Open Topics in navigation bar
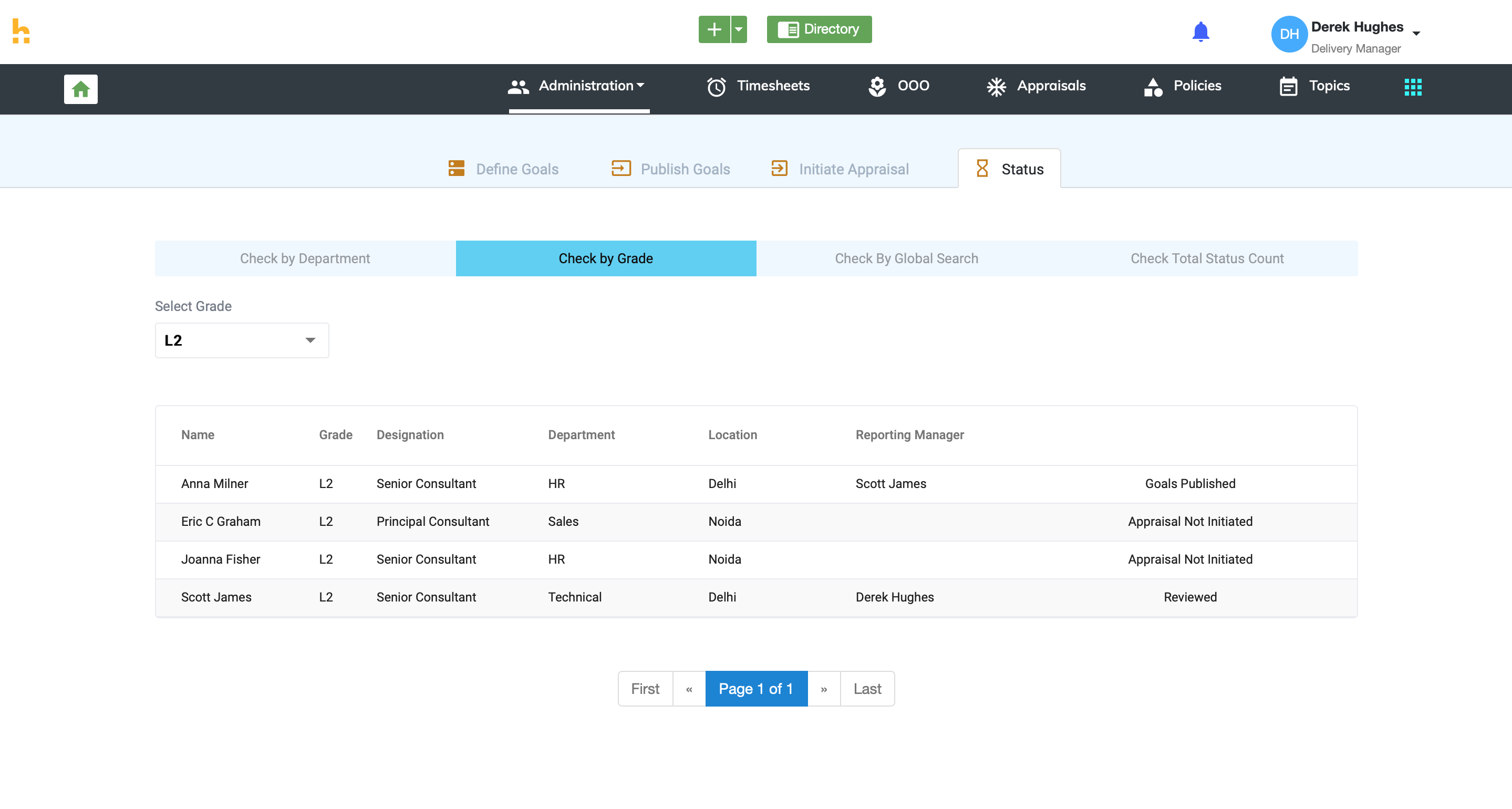Image resolution: width=1512 pixels, height=809 pixels. pyautogui.click(x=1314, y=86)
